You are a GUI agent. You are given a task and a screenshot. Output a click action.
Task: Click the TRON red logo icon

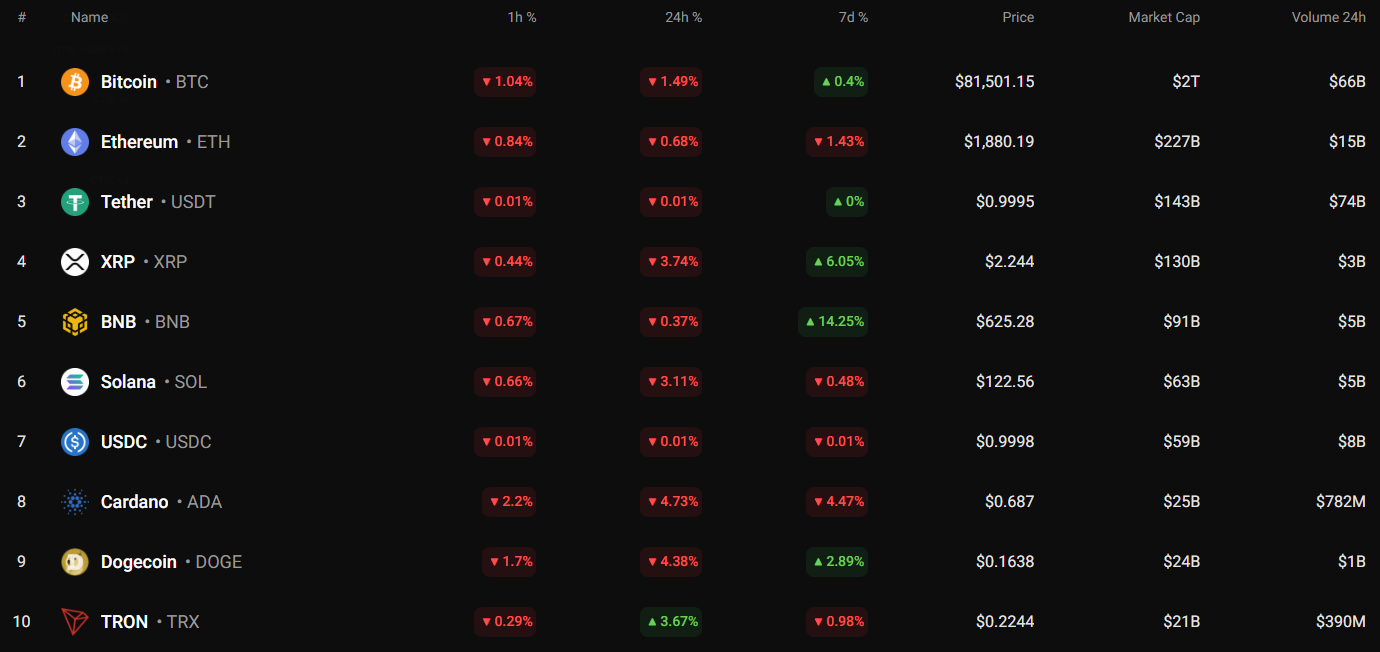[x=75, y=622]
